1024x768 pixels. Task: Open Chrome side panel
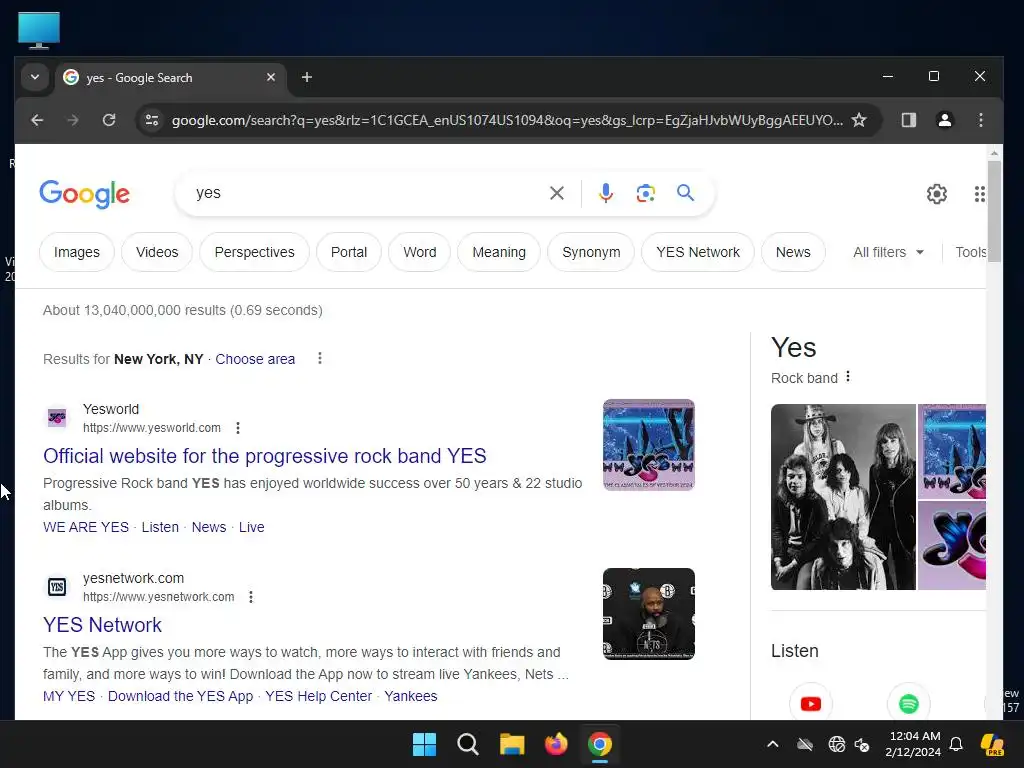click(908, 120)
